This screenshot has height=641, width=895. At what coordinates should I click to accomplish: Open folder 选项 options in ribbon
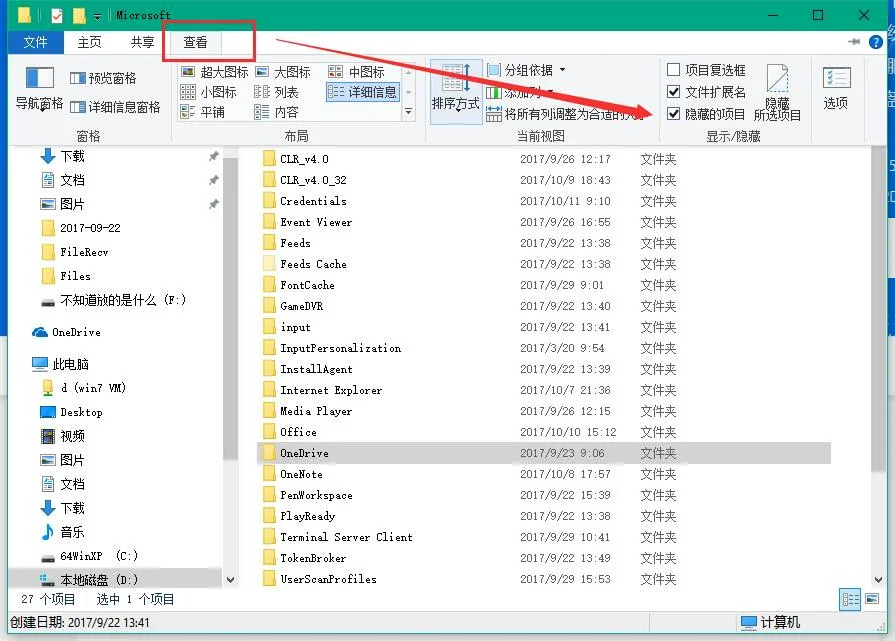click(x=836, y=88)
